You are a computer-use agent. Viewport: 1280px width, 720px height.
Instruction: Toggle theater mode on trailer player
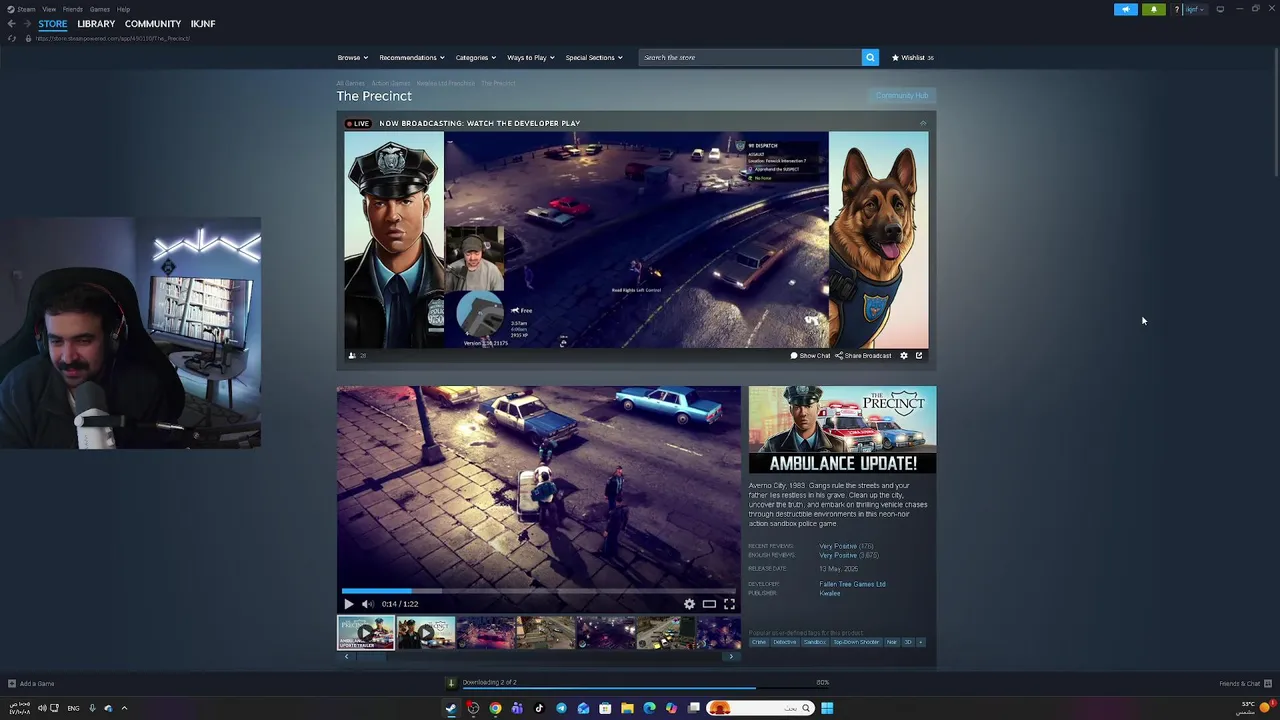tap(709, 604)
